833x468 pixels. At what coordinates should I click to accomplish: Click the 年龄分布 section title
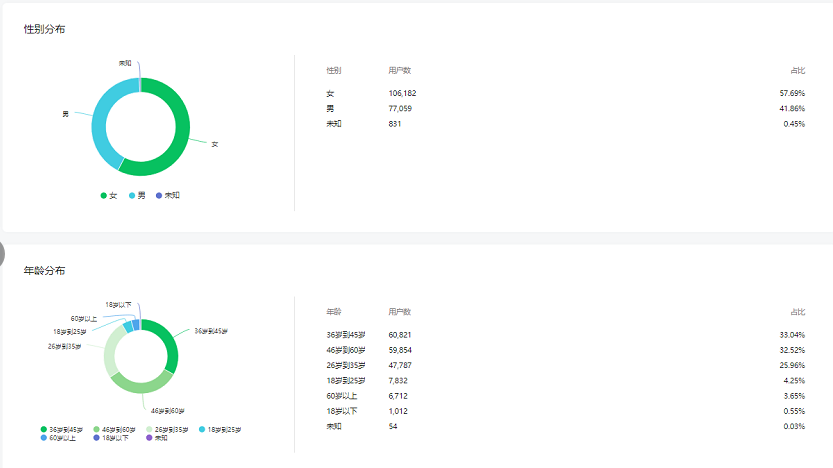[44, 270]
